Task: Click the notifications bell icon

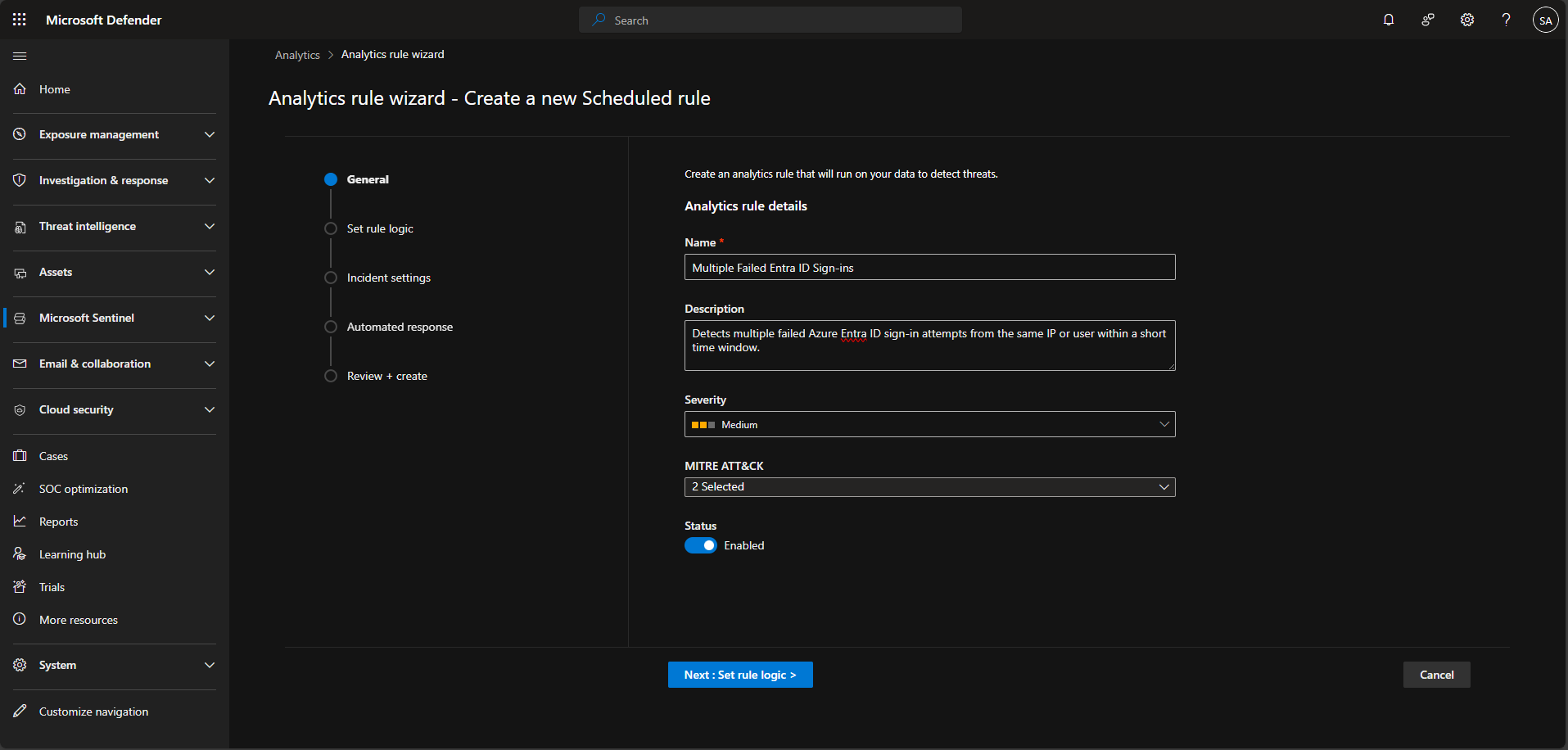Action: pos(1389,20)
